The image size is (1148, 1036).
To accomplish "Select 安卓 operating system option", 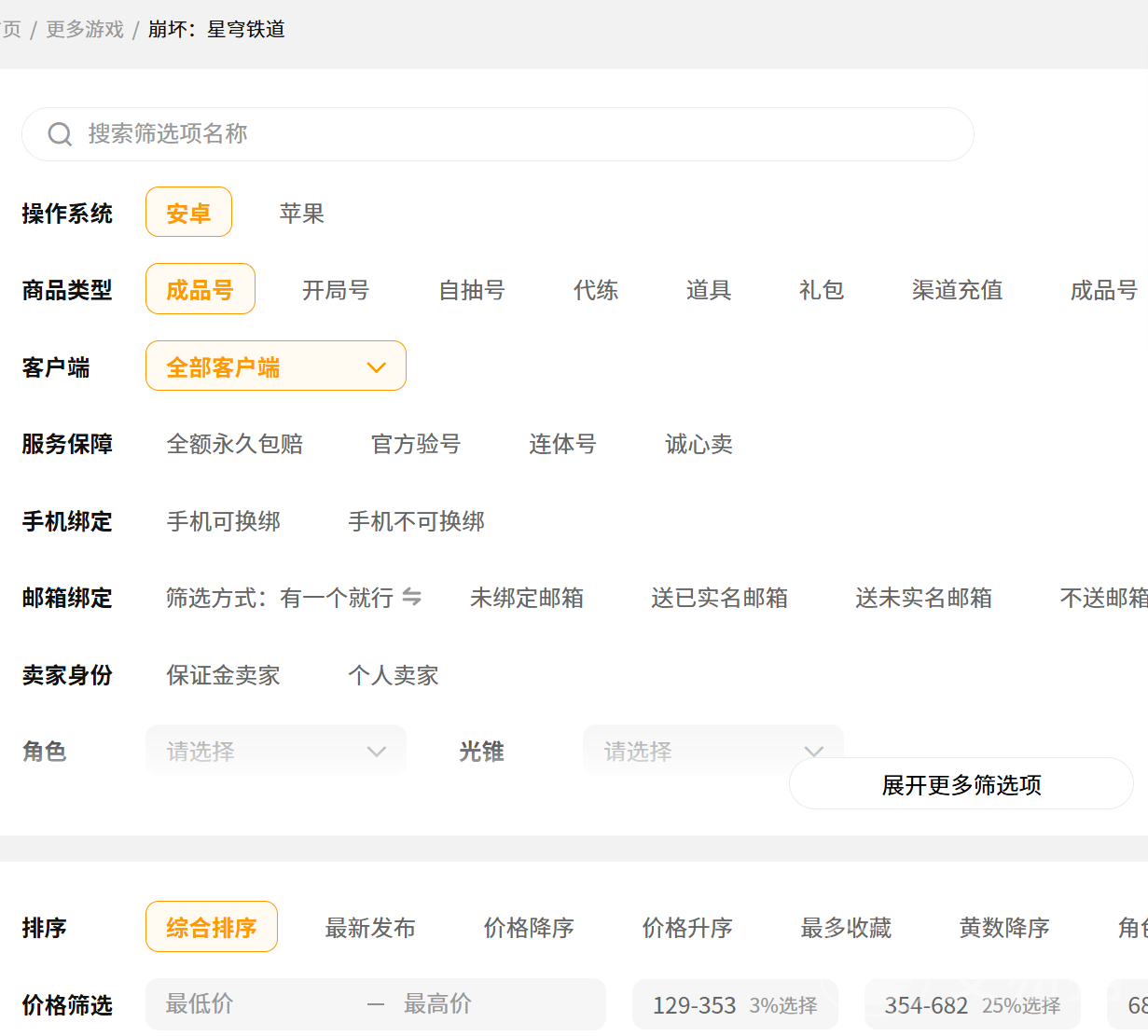I will point(188,214).
